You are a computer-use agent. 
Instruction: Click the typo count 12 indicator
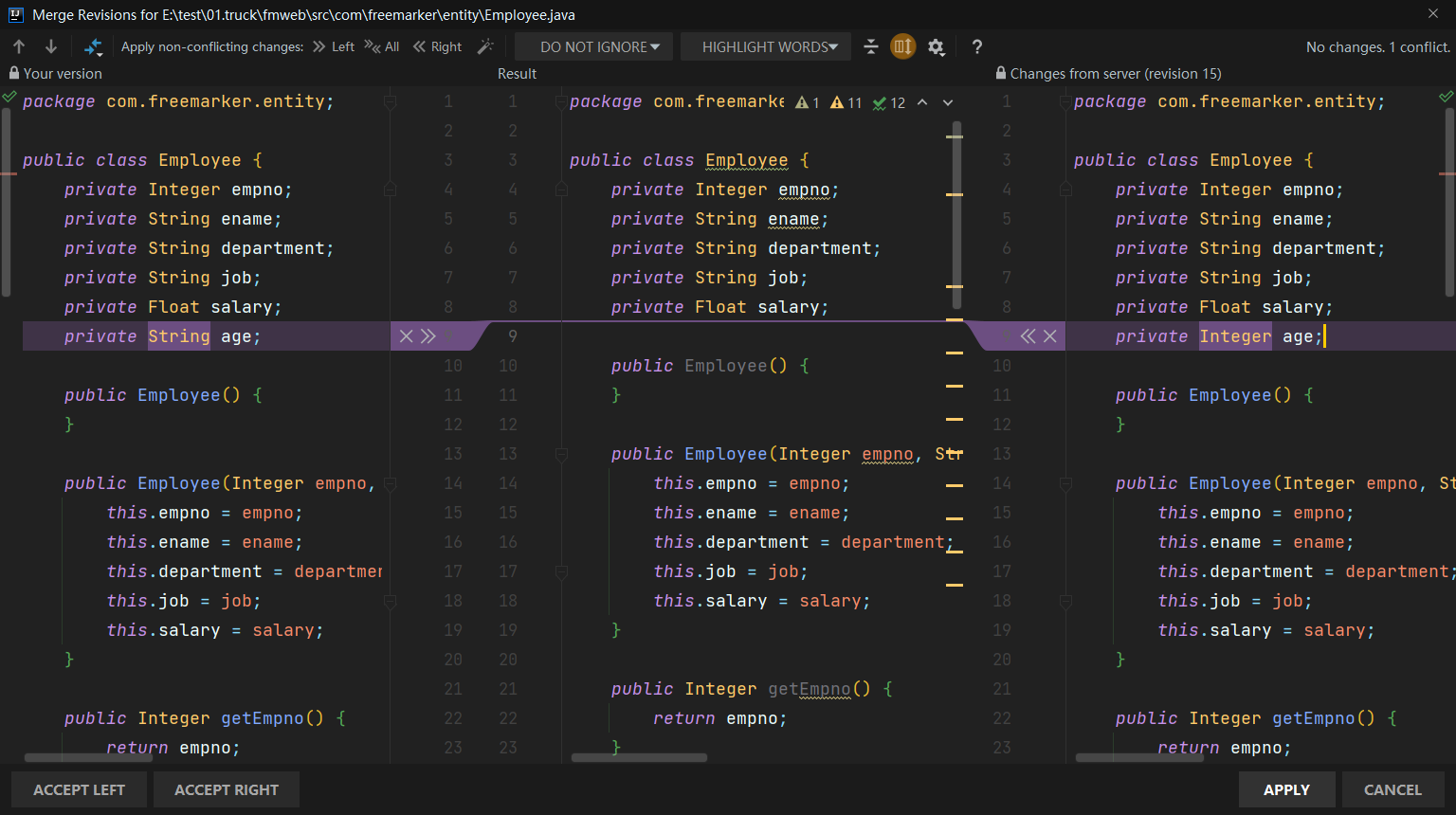pos(889,102)
